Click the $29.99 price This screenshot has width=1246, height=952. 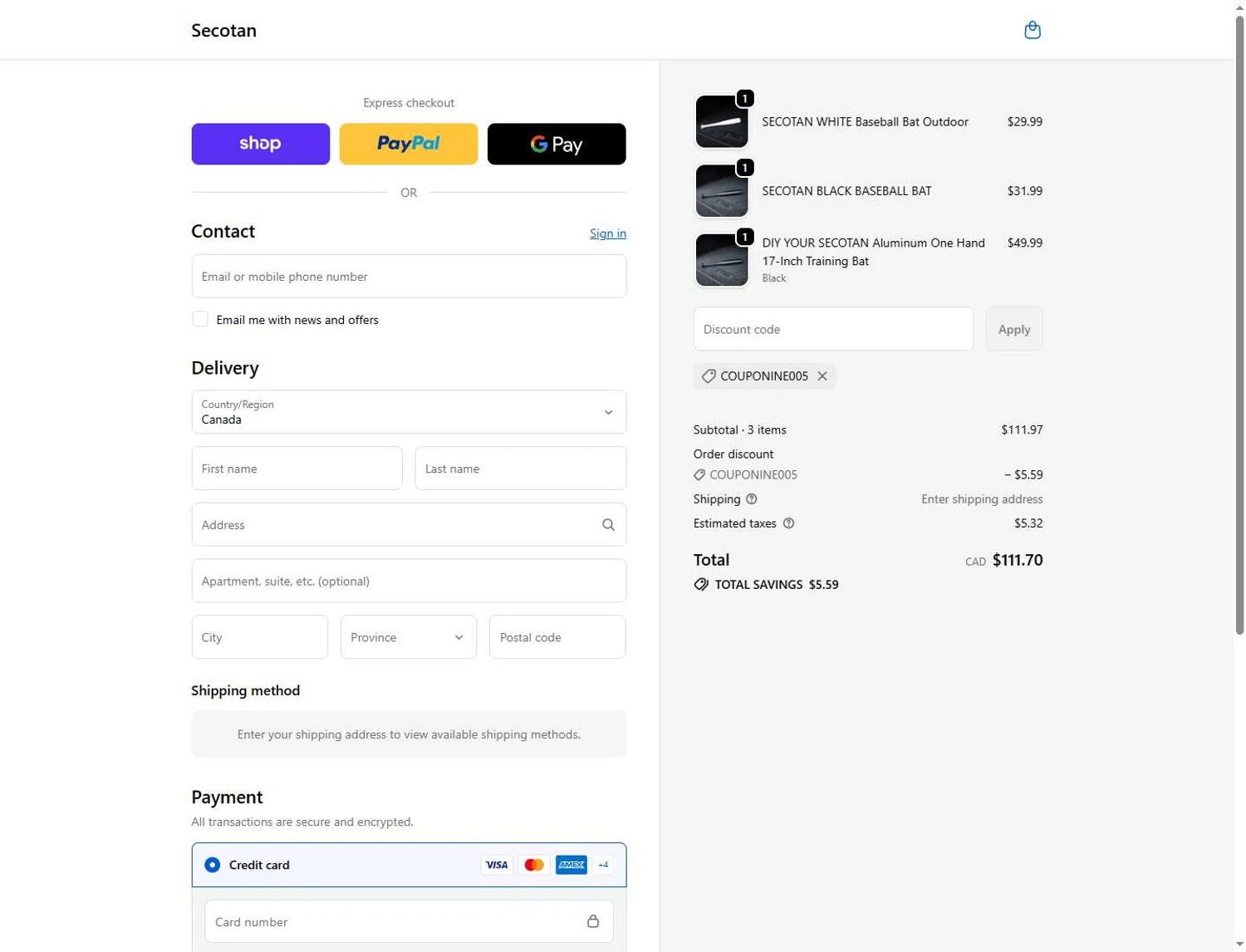[1025, 122]
